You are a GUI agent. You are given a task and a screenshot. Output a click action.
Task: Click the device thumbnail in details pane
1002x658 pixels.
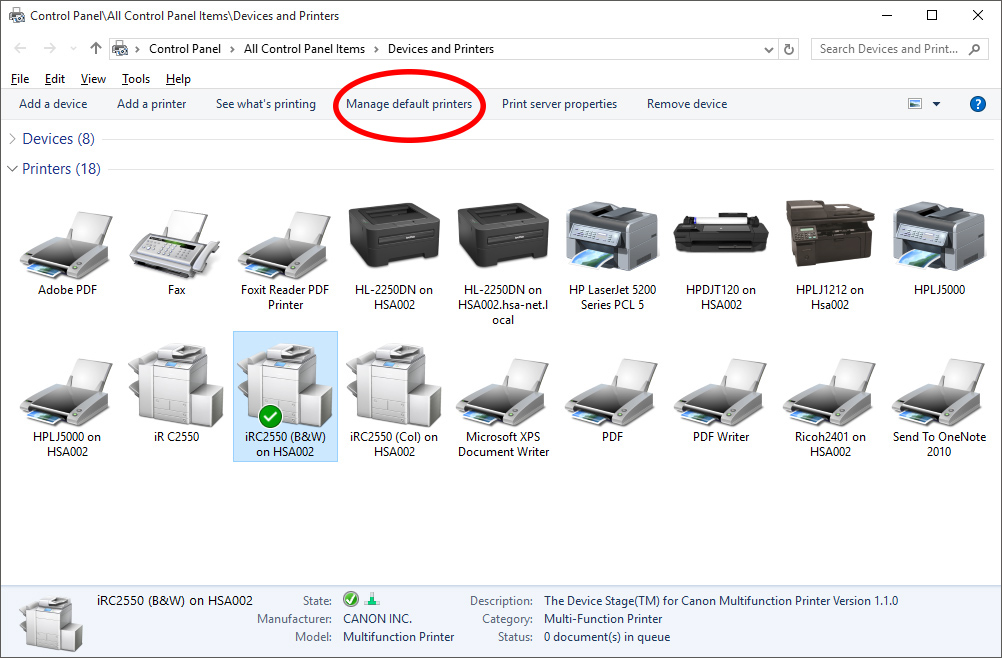[50, 623]
